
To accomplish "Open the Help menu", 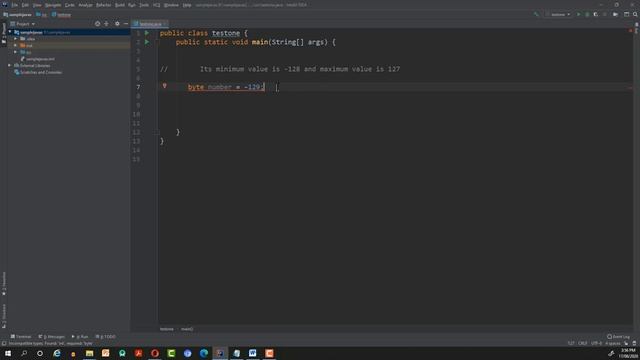I will tap(187, 5).
